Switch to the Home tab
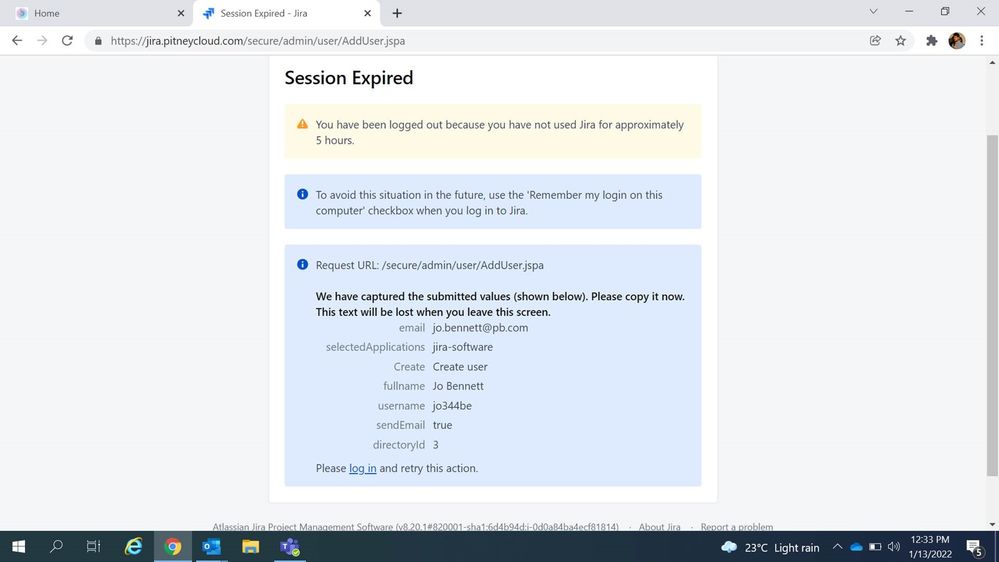 click(x=97, y=13)
